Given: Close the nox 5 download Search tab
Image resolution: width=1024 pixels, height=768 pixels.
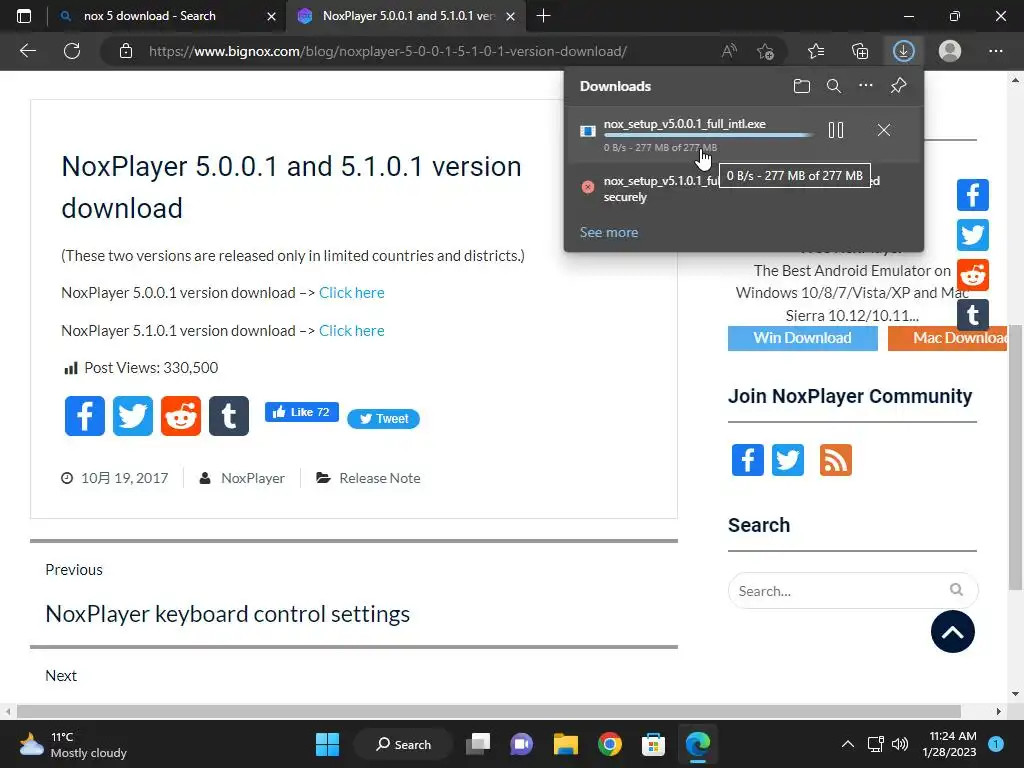Looking at the screenshot, I should pos(272,16).
